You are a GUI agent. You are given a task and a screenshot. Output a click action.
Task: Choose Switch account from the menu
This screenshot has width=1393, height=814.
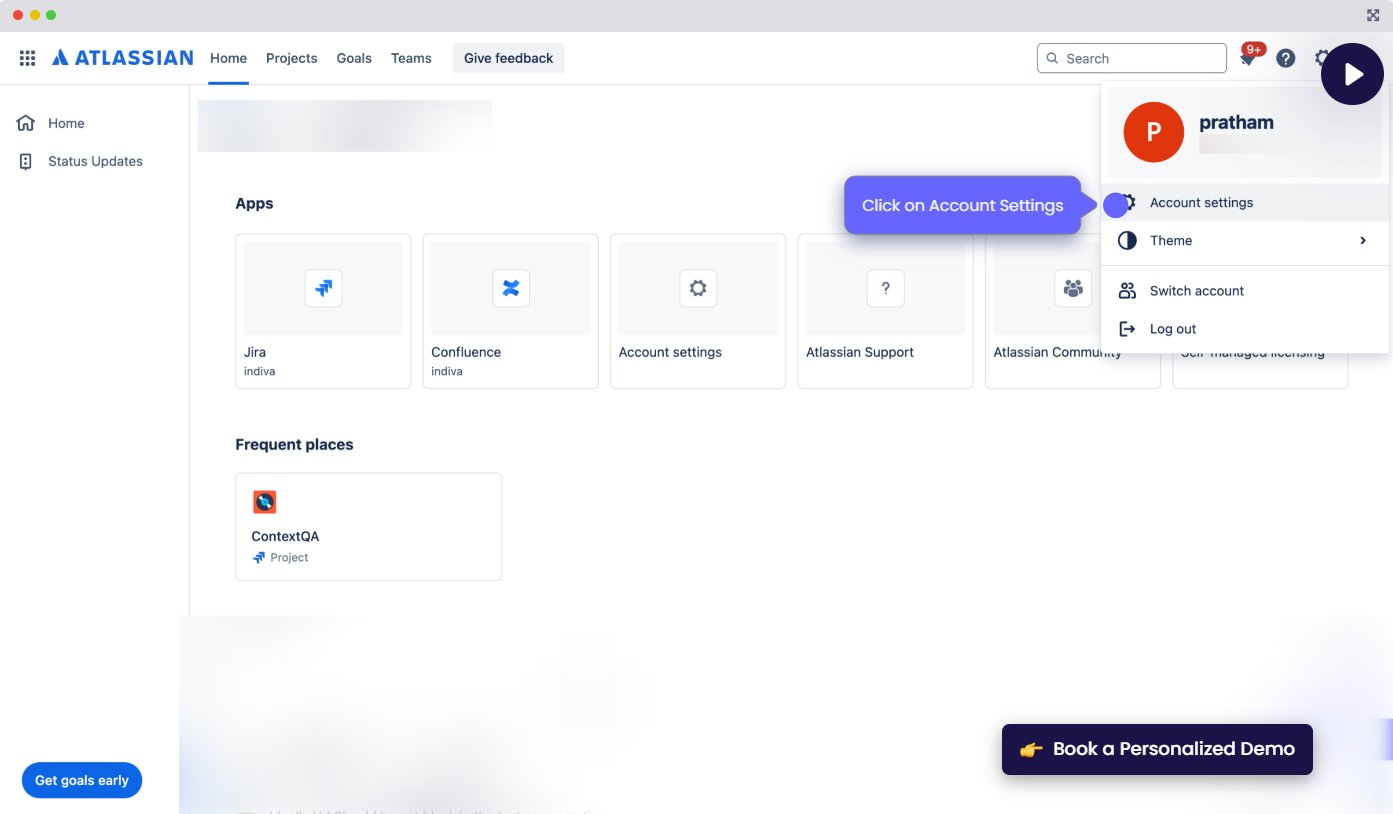point(1196,291)
